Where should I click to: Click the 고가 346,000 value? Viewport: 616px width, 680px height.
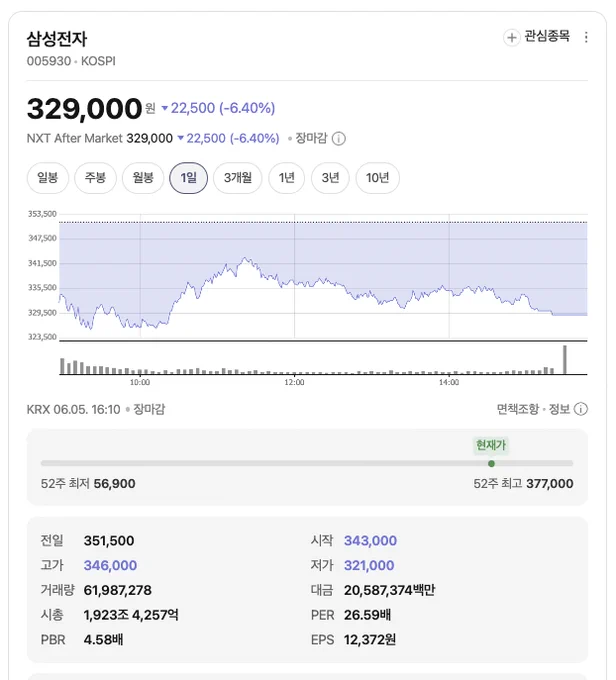[110, 566]
